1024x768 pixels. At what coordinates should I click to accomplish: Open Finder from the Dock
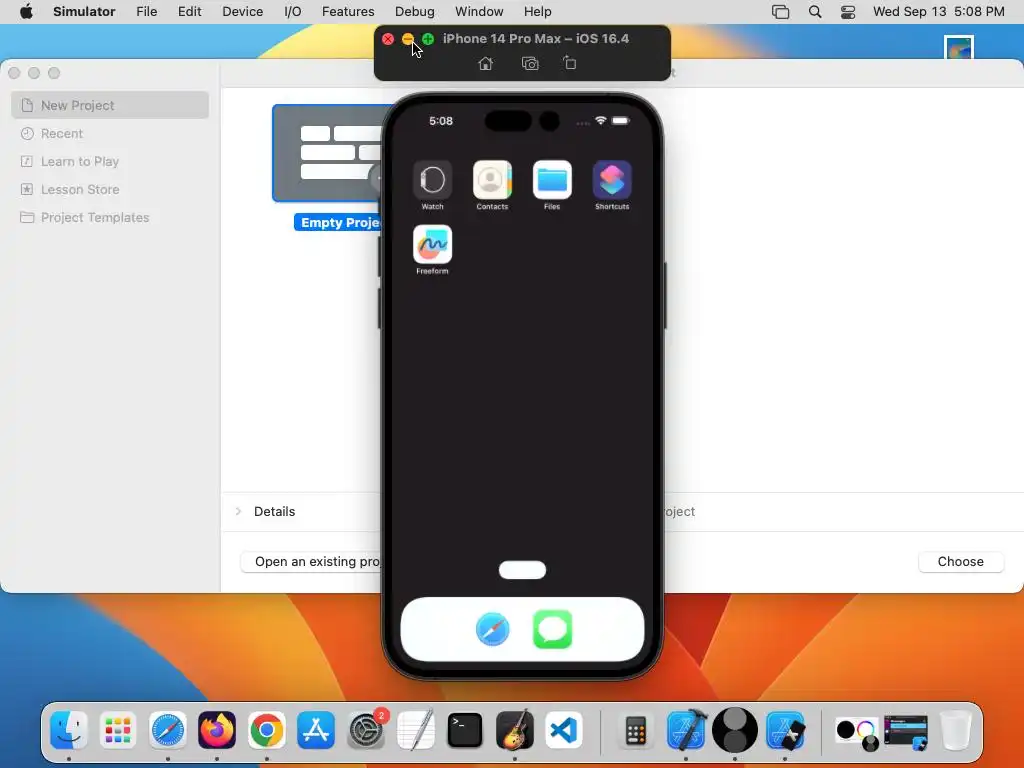[x=69, y=730]
